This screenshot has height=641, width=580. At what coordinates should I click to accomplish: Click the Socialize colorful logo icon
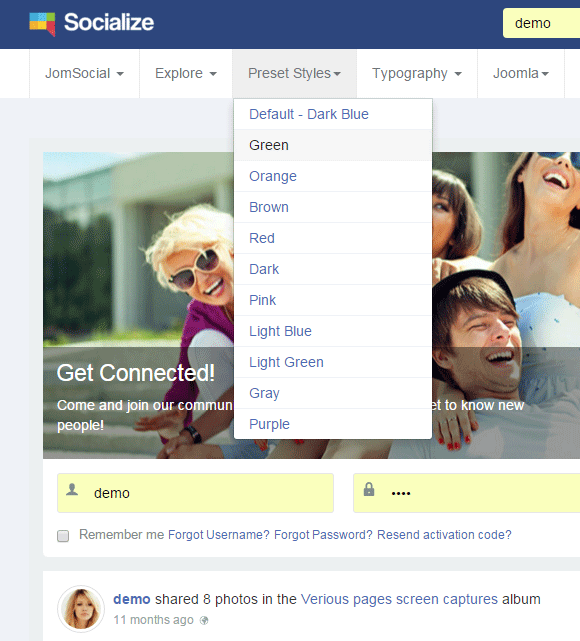(x=42, y=24)
